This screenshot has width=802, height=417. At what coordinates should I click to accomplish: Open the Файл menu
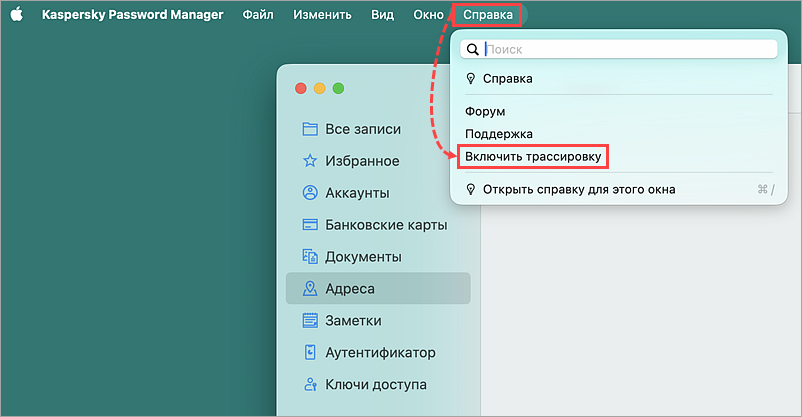pos(258,15)
